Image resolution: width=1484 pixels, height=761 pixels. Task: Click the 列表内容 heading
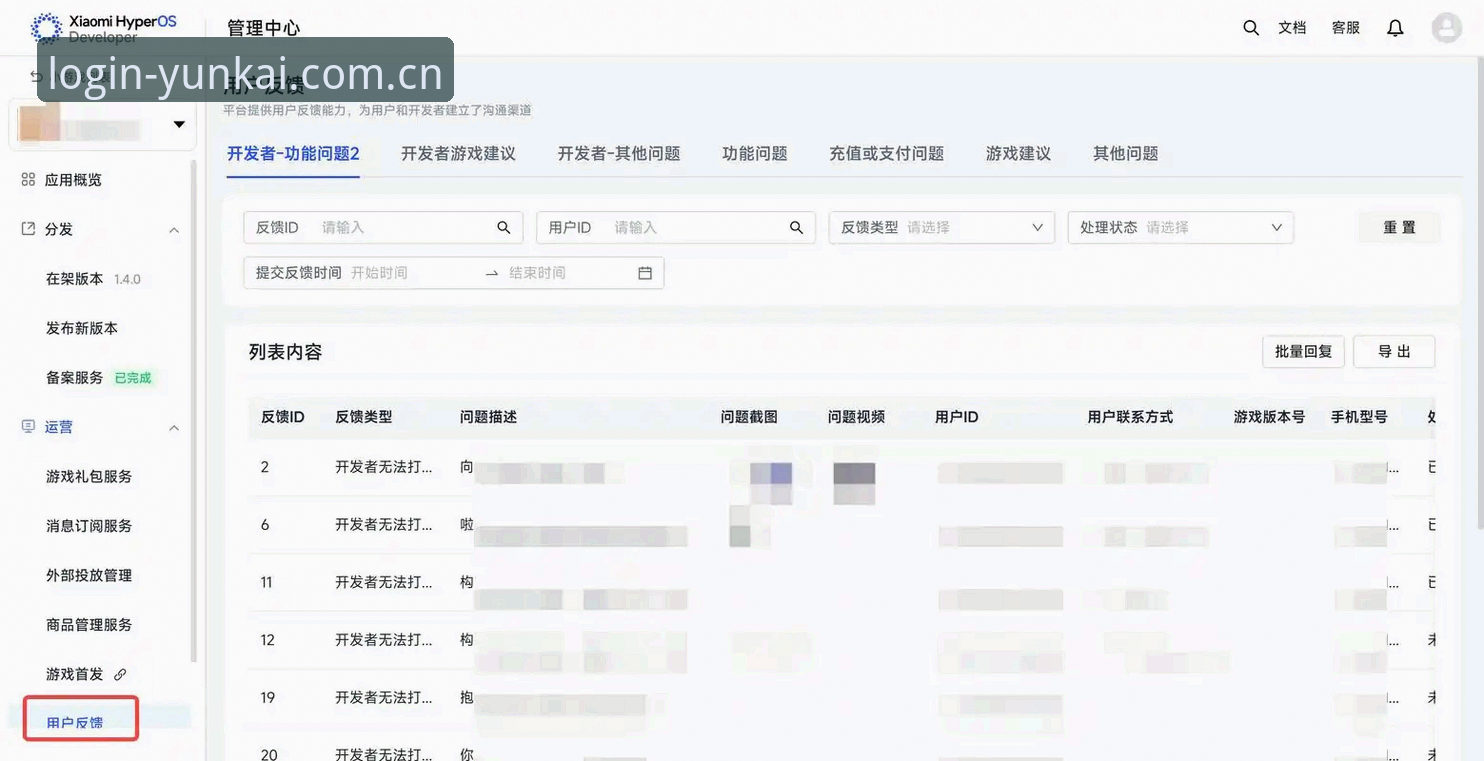click(x=285, y=352)
